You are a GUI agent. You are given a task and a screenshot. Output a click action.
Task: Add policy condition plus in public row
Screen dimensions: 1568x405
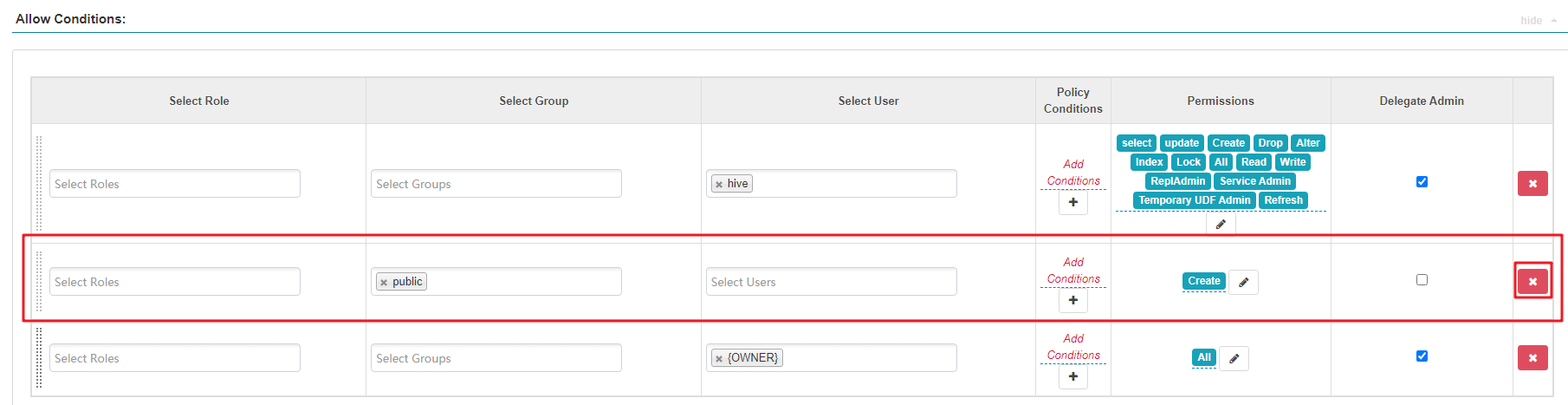point(1073,300)
